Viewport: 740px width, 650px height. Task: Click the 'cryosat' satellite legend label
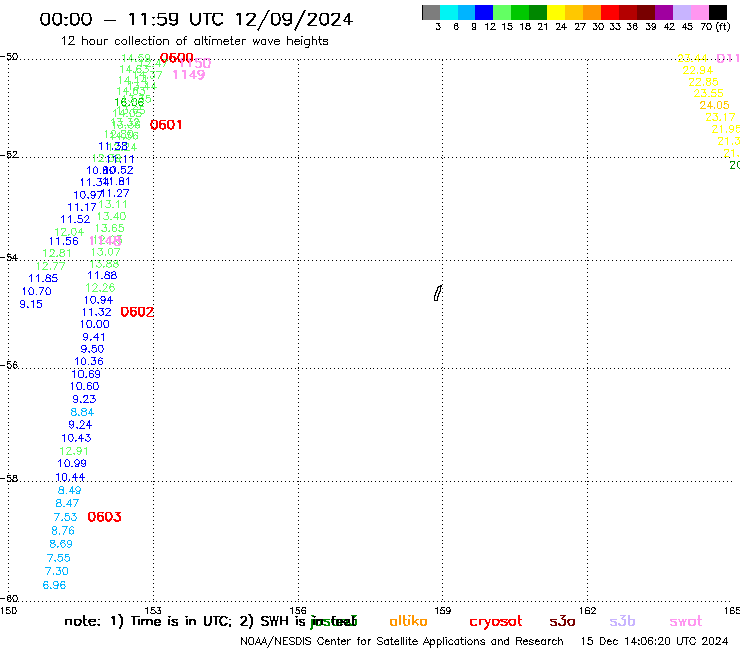(496, 622)
